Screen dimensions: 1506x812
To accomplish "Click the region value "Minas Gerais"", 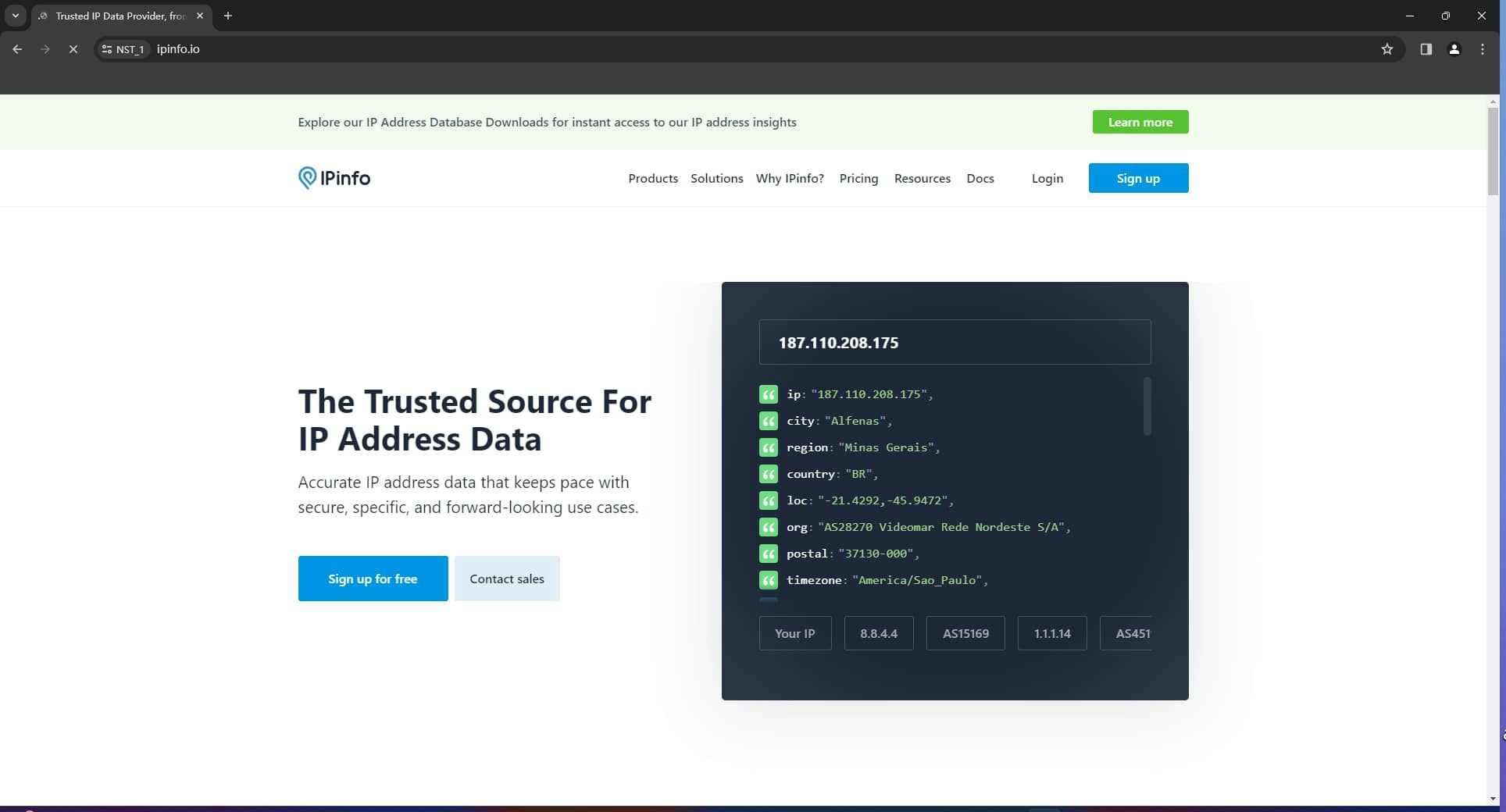I will (x=886, y=447).
